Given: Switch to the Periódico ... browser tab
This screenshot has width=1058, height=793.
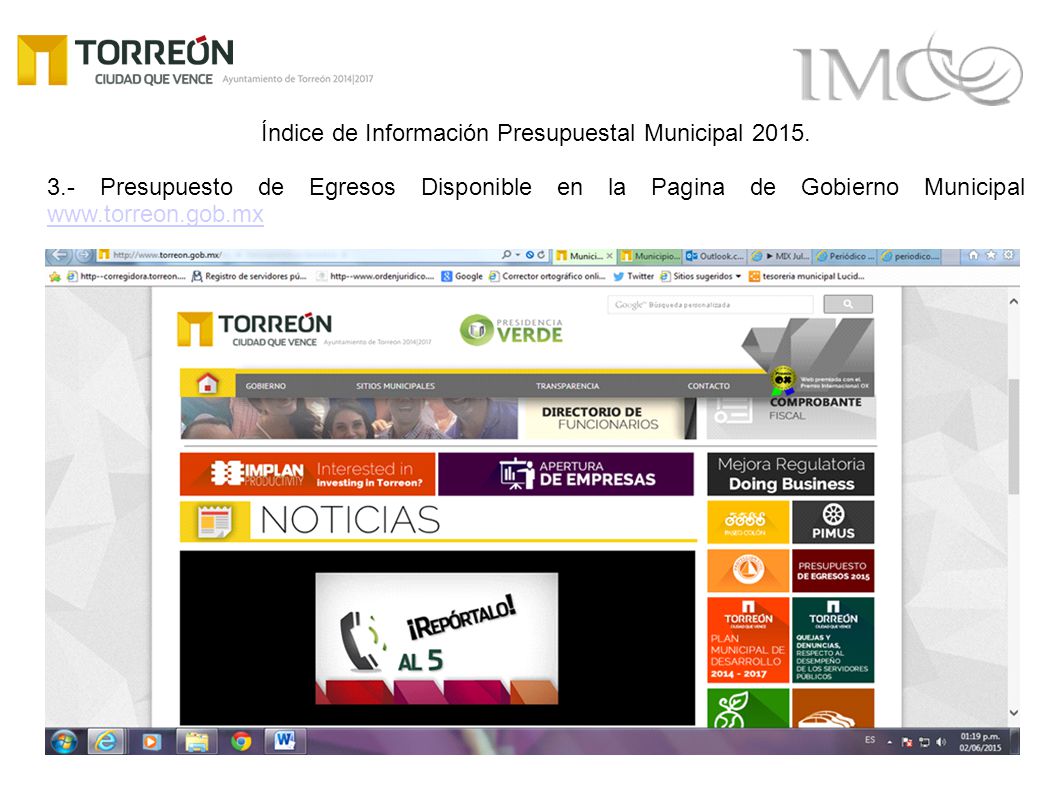Looking at the screenshot, I should pos(845,256).
